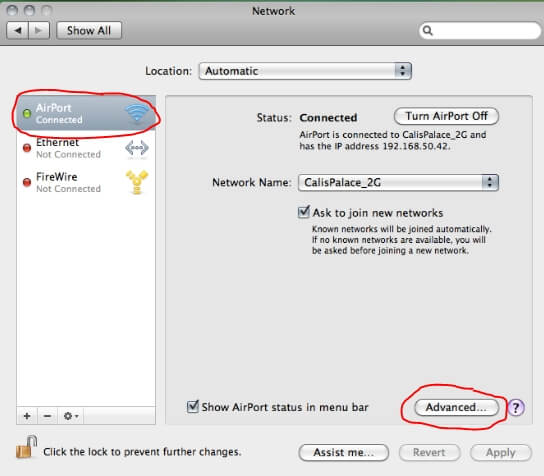Select AirPort Connected in service list
The height and width of the screenshot is (476, 544).
click(86, 113)
